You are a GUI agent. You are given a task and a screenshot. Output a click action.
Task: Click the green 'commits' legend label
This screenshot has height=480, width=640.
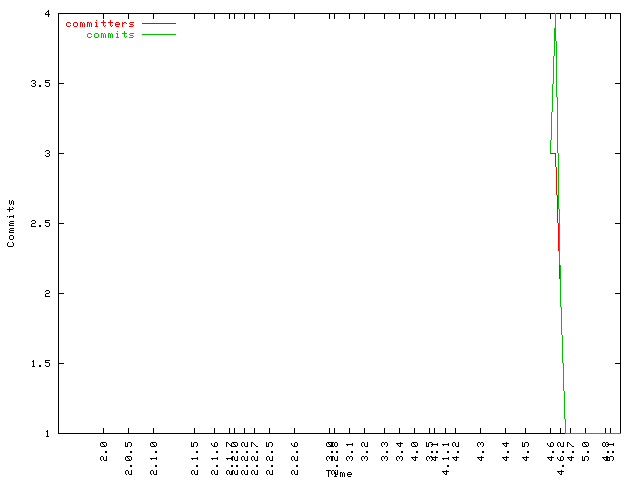pos(110,35)
